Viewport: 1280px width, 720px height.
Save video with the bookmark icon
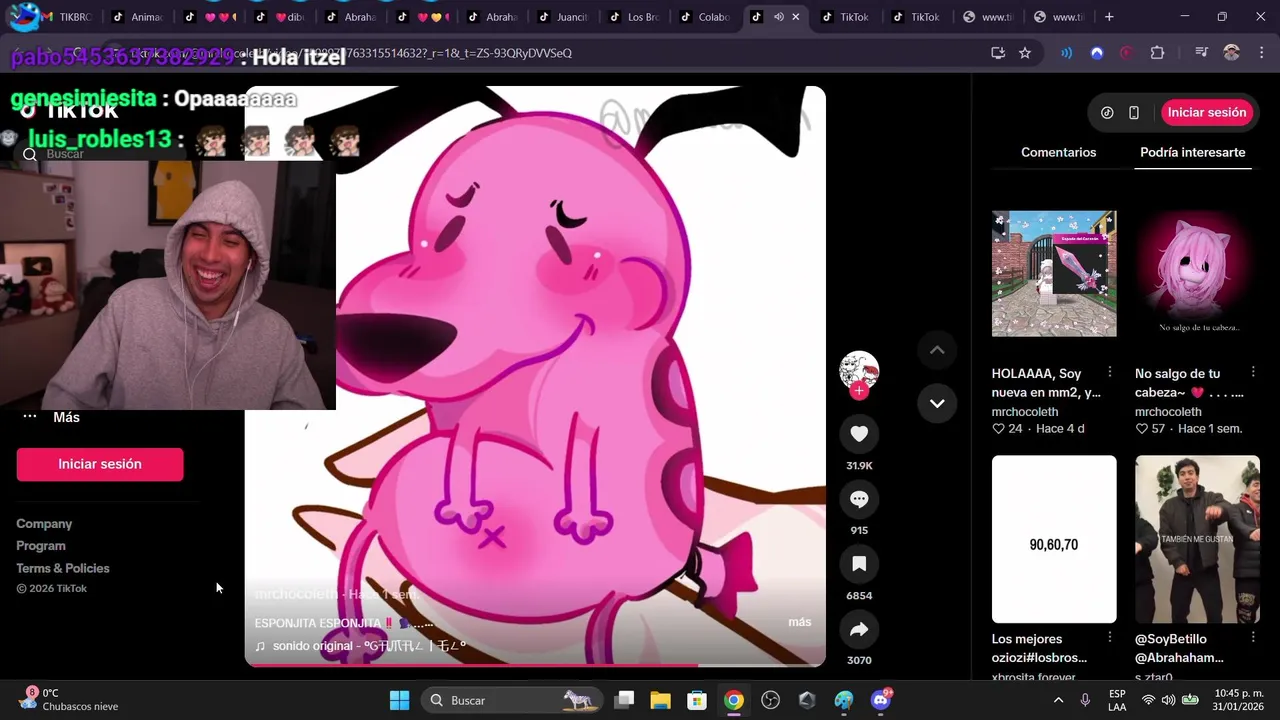click(x=859, y=564)
